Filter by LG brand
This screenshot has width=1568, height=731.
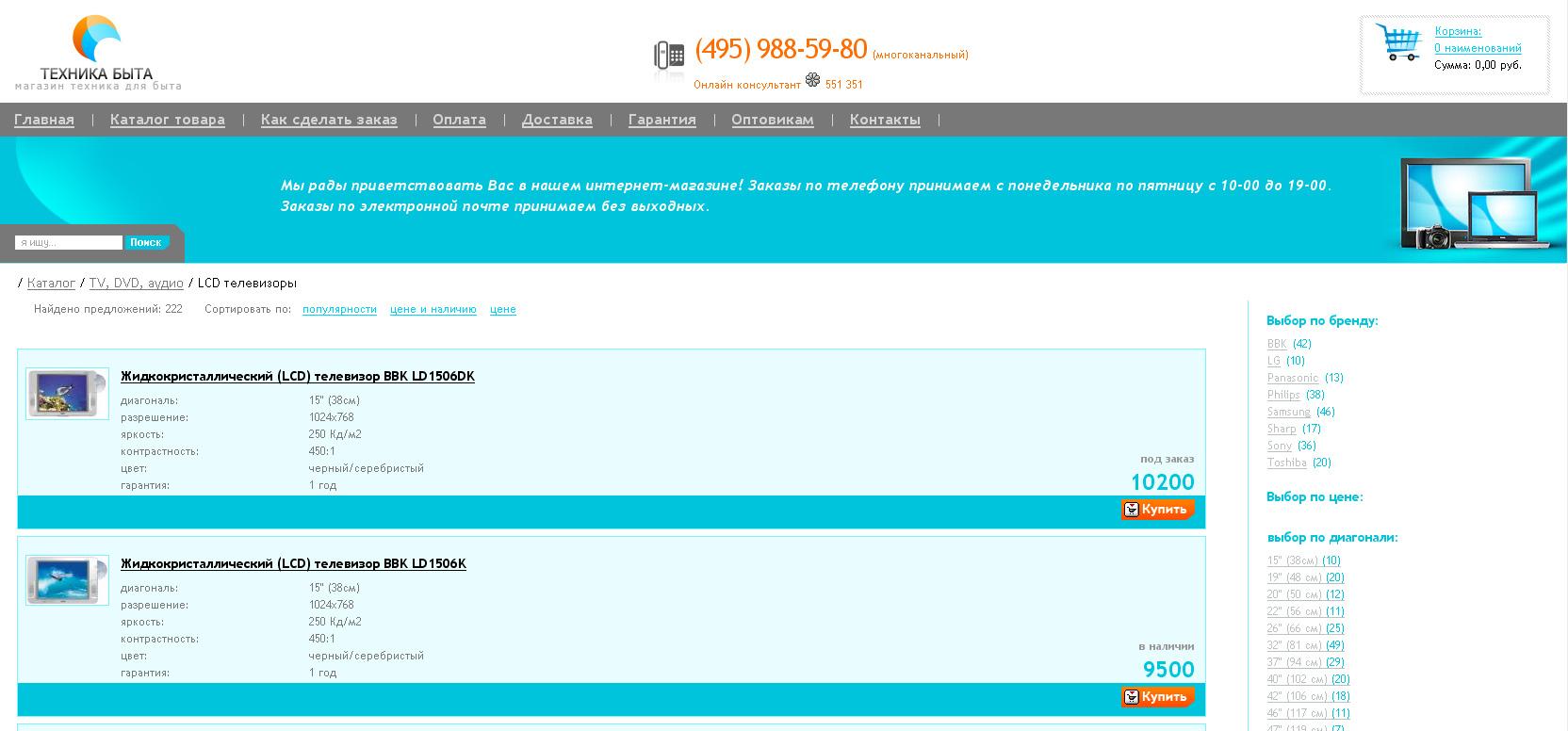(x=1274, y=362)
